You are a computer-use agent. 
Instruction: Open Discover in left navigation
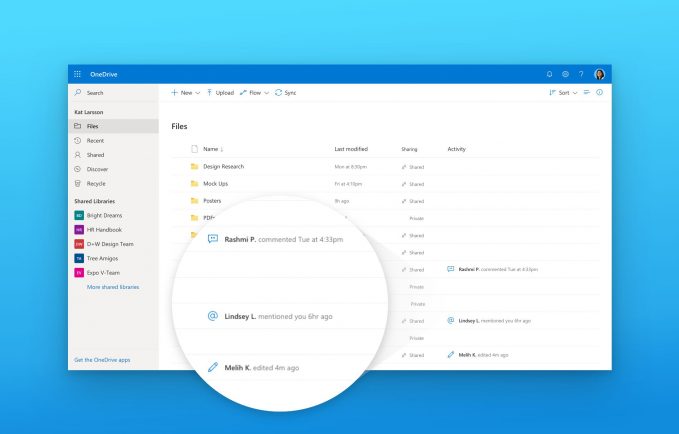coord(113,169)
